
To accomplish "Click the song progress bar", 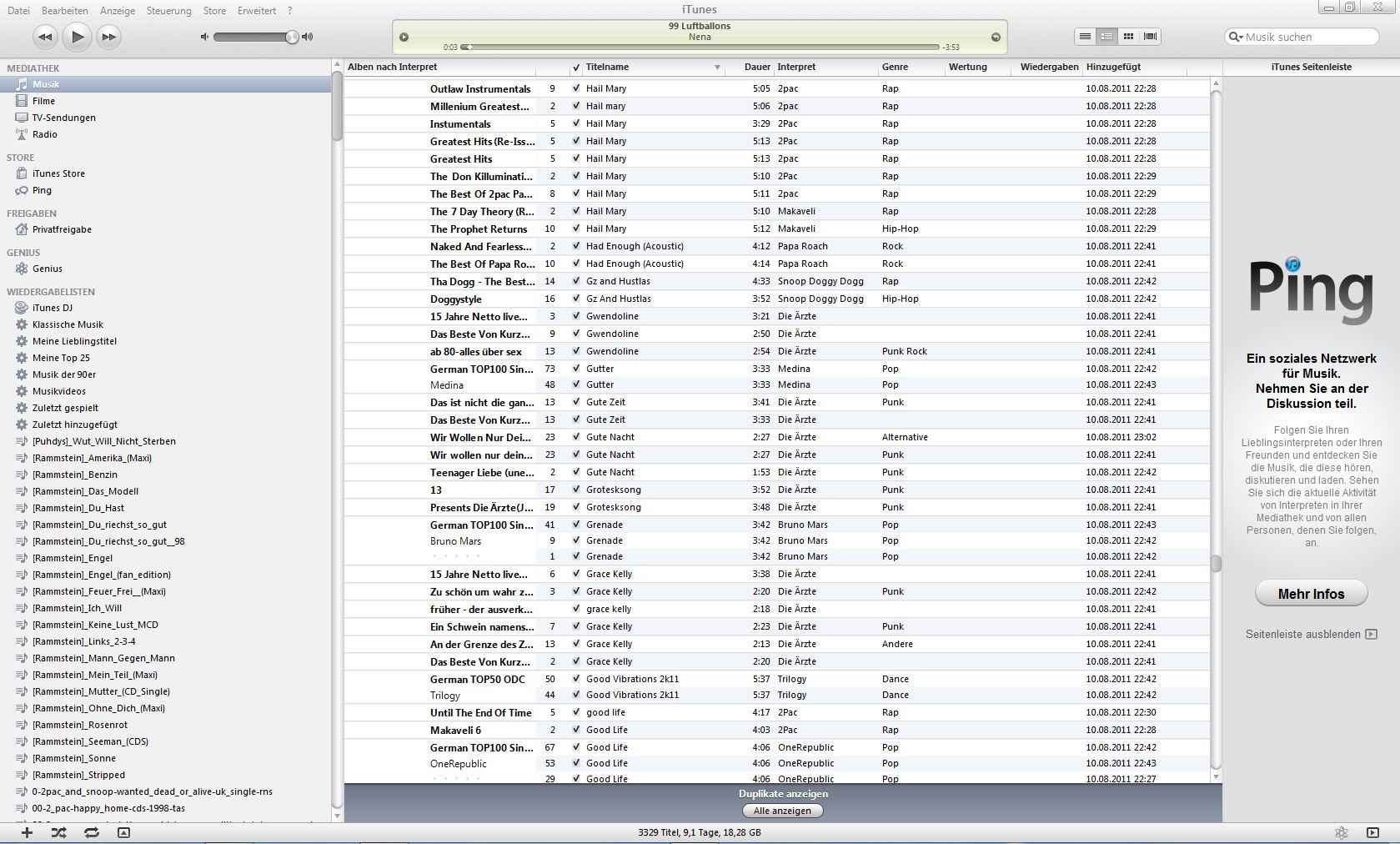I will (x=700, y=48).
